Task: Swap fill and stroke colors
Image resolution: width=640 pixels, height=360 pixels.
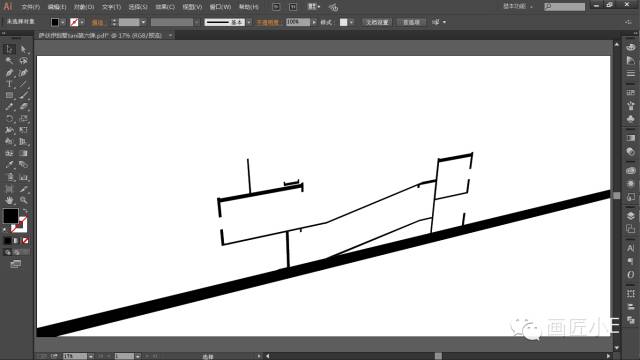Action: pos(25,211)
